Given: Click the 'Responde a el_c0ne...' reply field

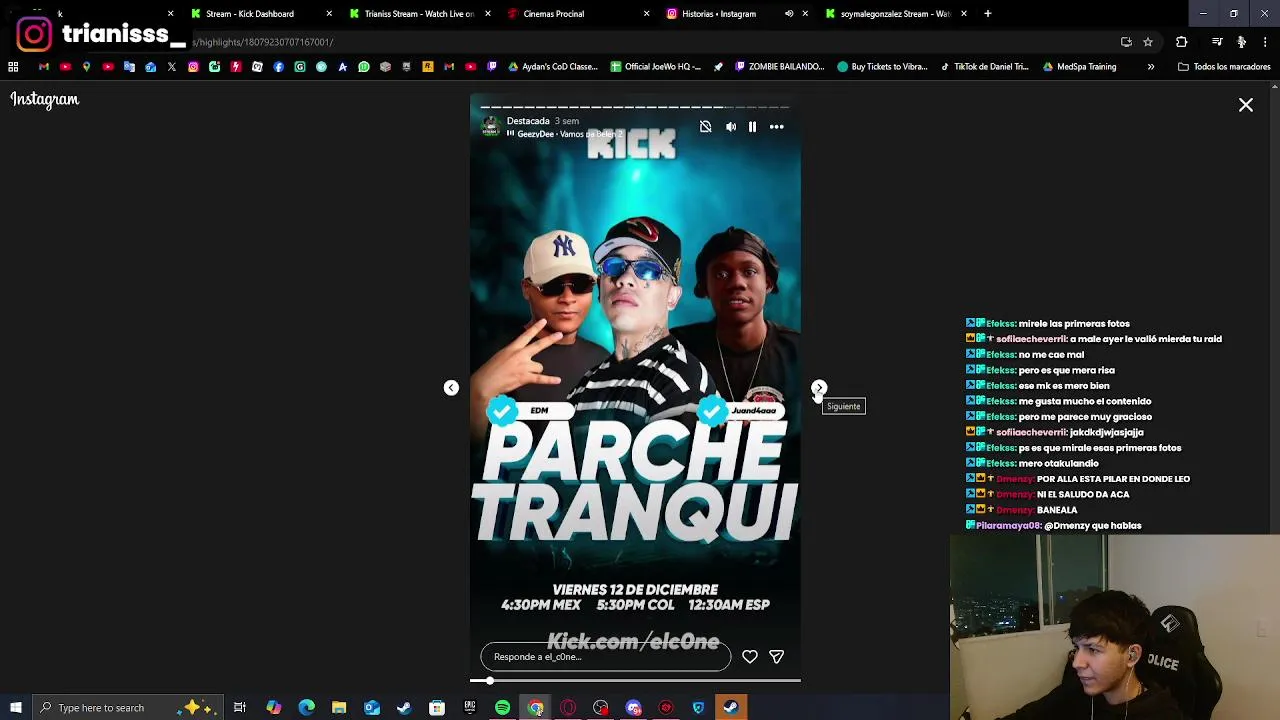Looking at the screenshot, I should (x=606, y=657).
